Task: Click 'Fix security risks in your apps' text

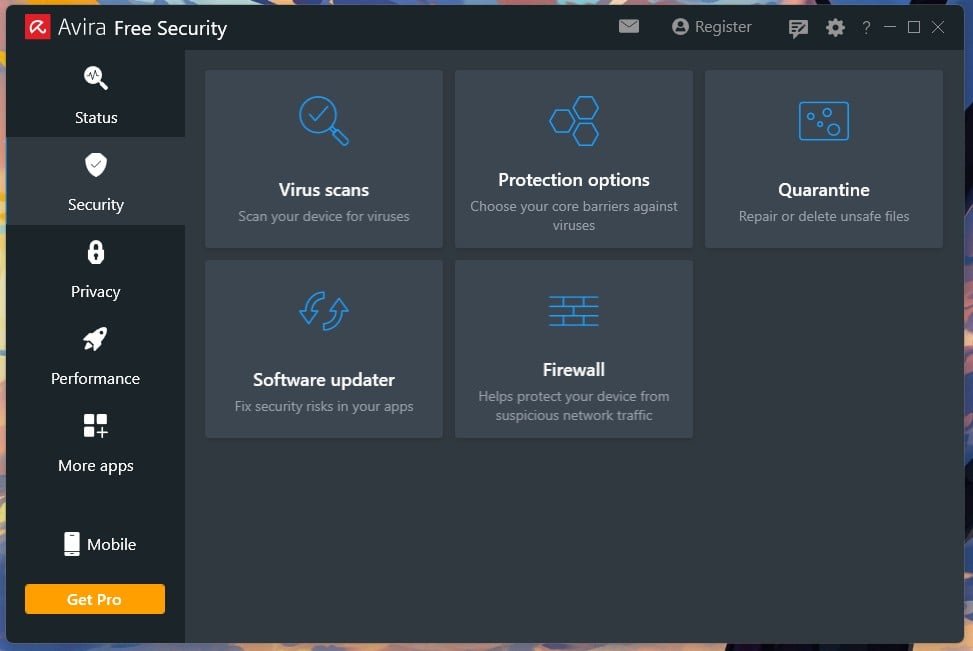Action: (324, 406)
